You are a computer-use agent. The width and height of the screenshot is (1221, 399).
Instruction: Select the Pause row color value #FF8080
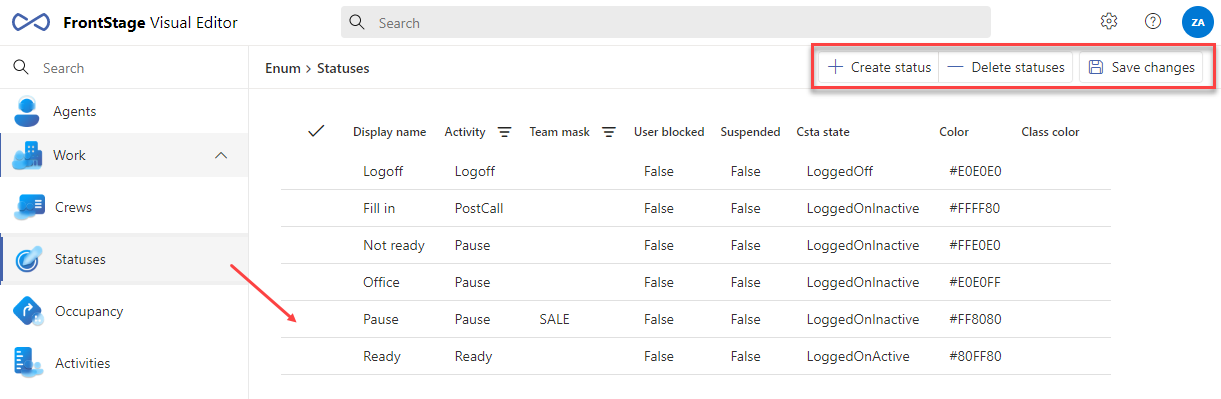(975, 319)
